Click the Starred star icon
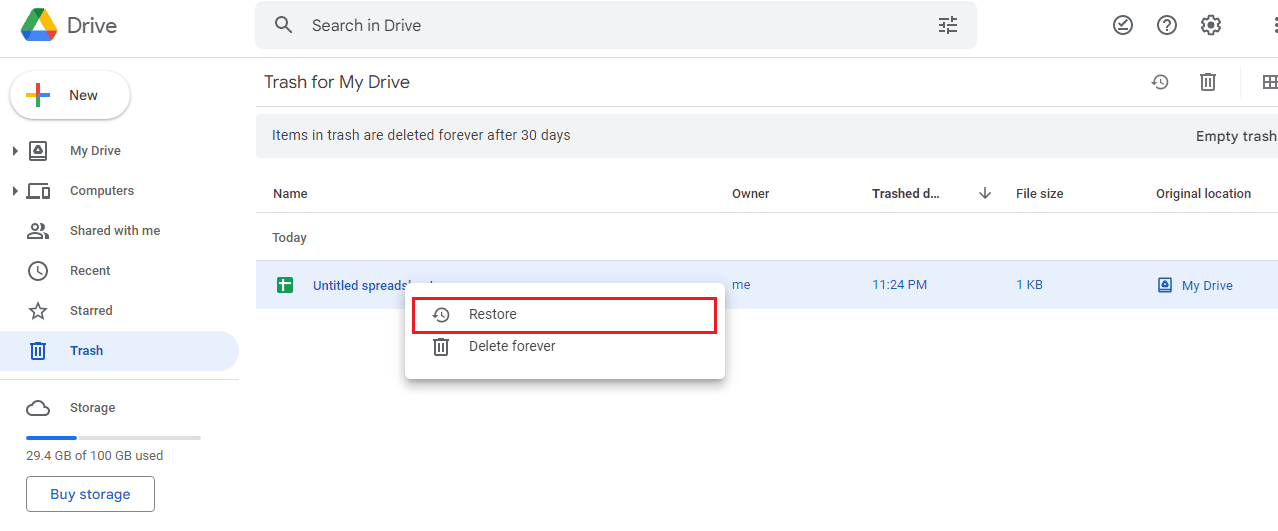Screen dimensions: 1278x531 38,311
